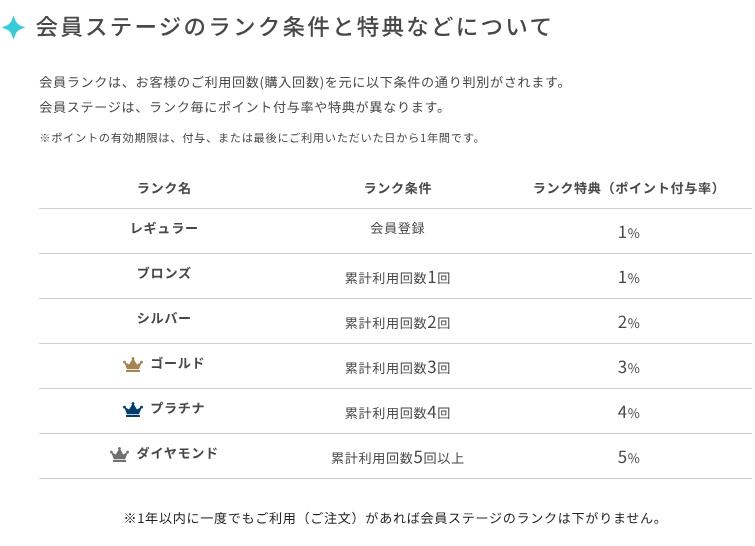Click the 4% point rate for プラチナ
Image resolution: width=755 pixels, height=546 pixels.
(x=628, y=412)
